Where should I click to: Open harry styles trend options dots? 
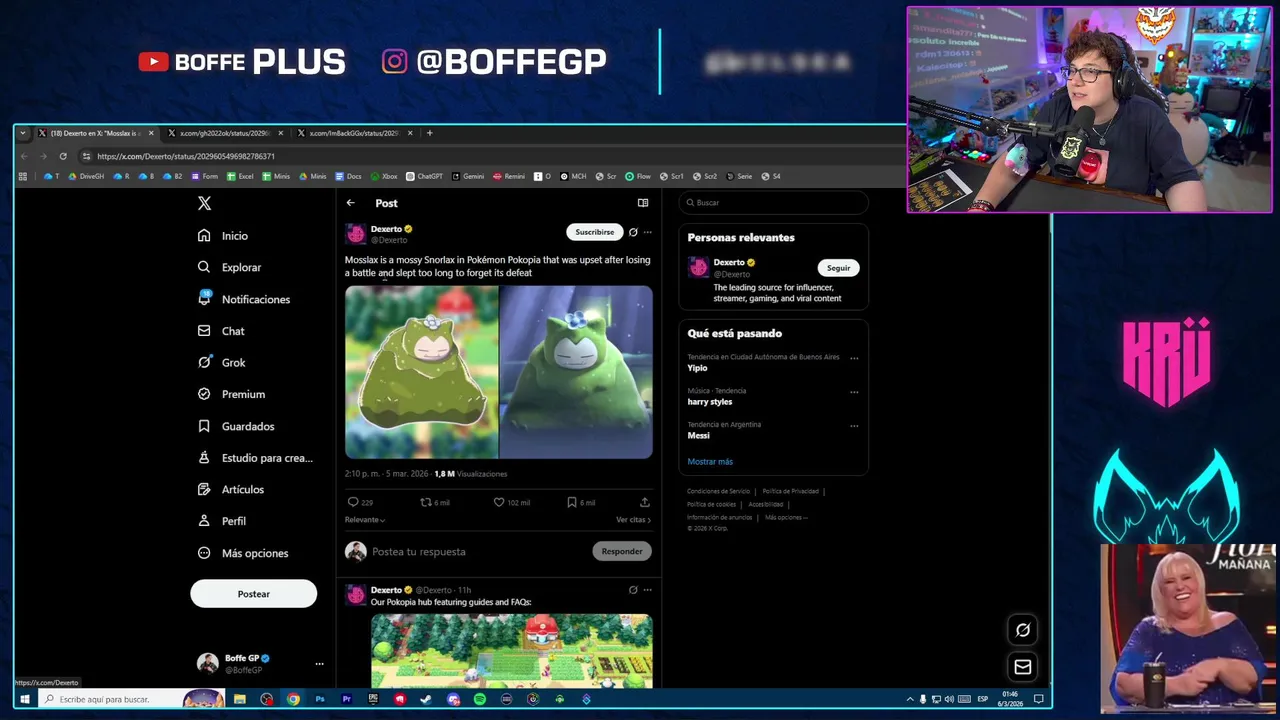854,392
